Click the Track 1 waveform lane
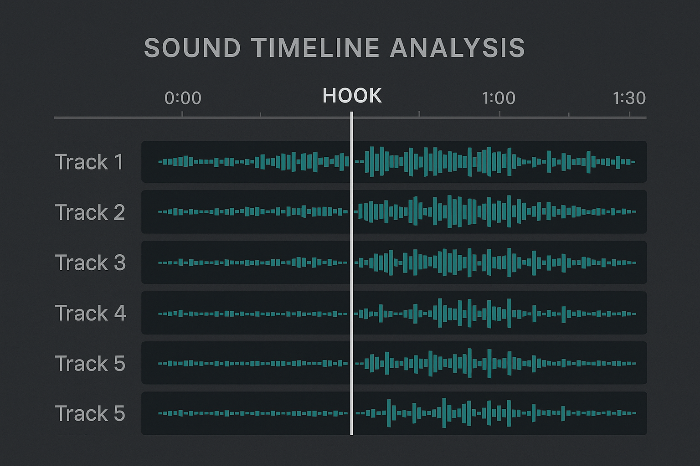700x466 pixels. [394, 162]
